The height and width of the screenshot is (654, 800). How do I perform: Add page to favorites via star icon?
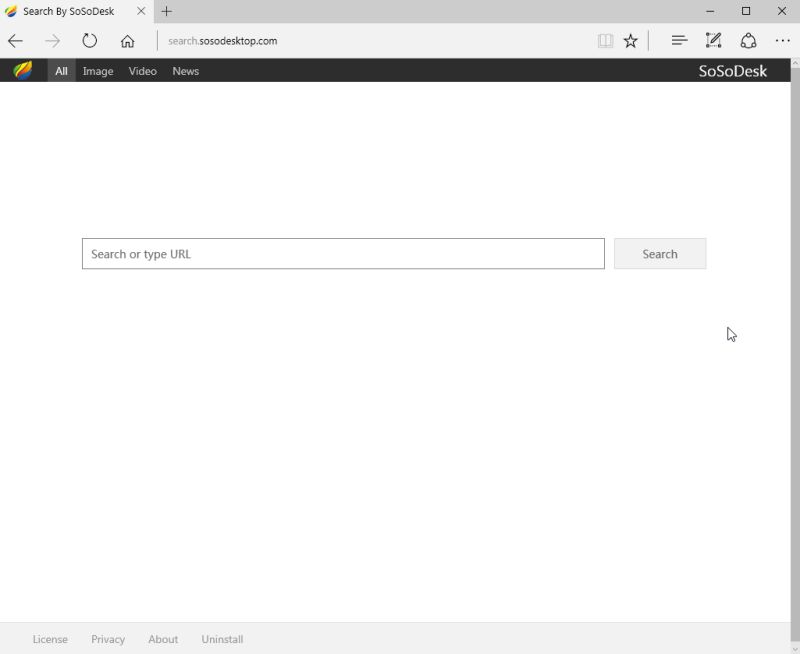[x=630, y=40]
